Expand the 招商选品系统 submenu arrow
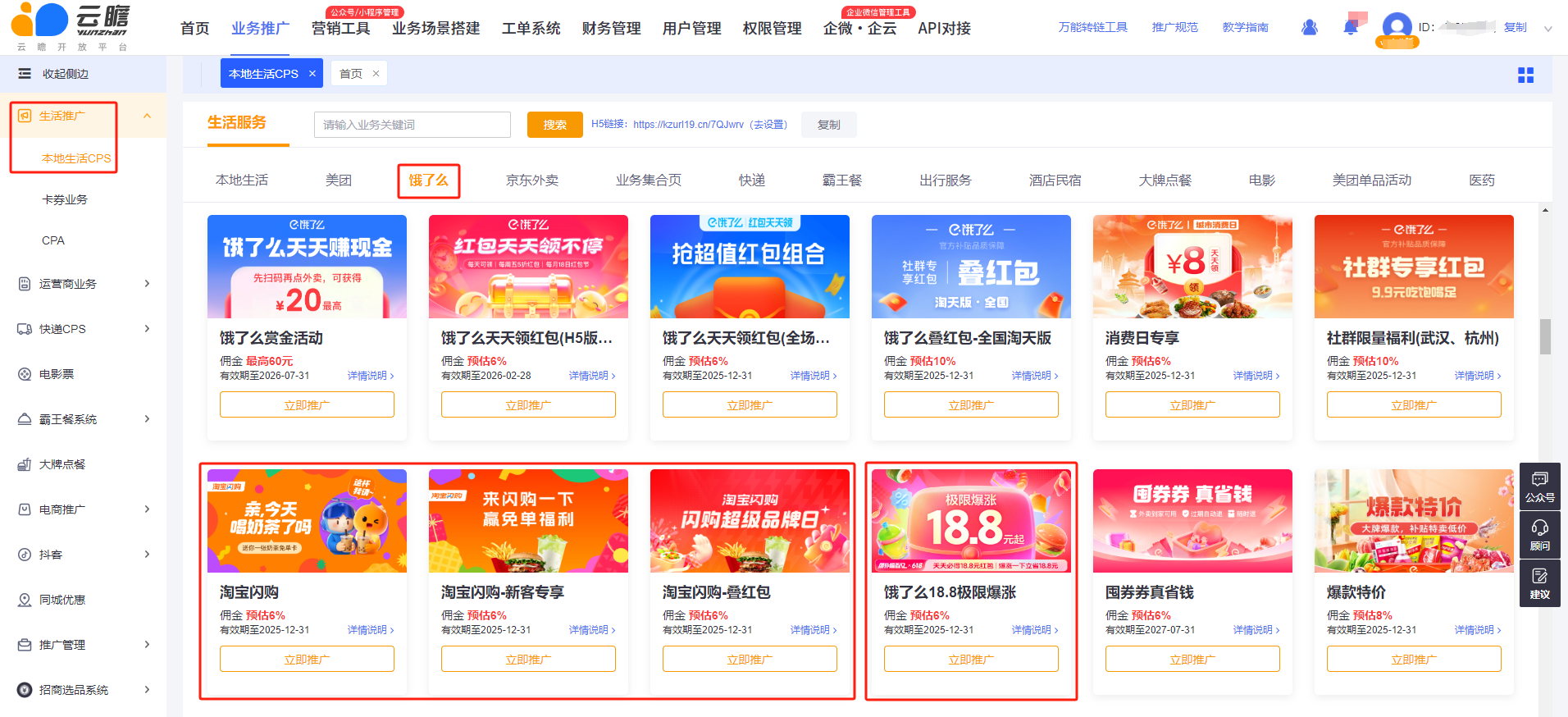This screenshot has height=717, width=1568. pyautogui.click(x=148, y=690)
